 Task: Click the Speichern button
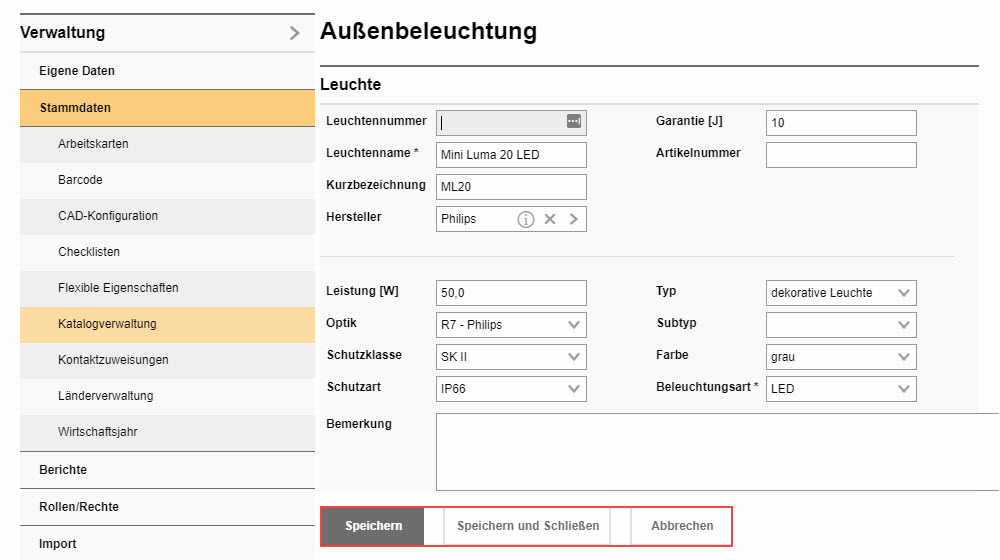[x=373, y=526]
